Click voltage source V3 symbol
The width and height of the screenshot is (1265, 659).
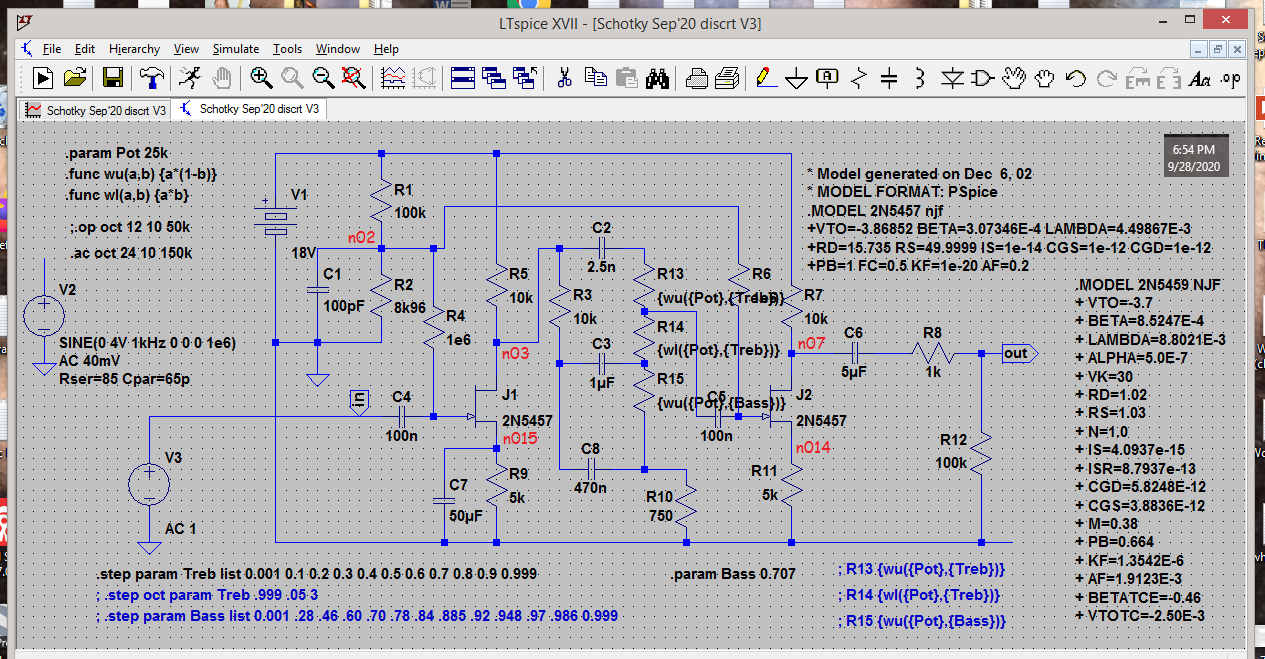149,484
